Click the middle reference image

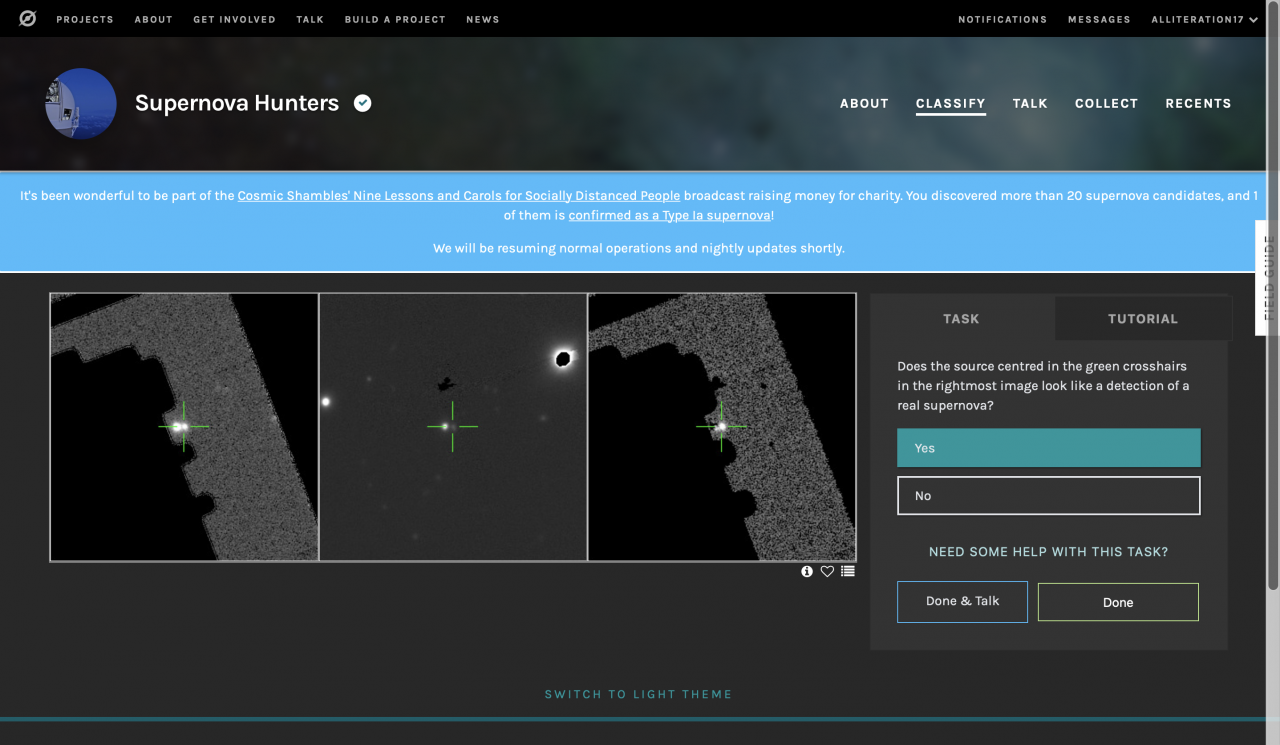453,427
